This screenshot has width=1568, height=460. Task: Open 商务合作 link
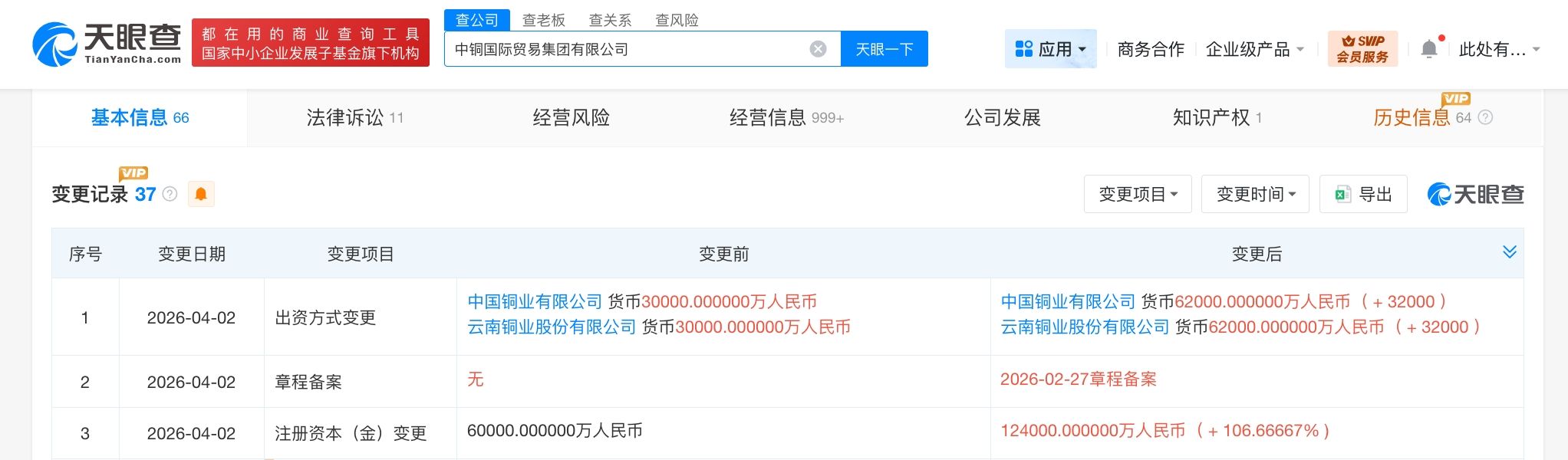1151,49
